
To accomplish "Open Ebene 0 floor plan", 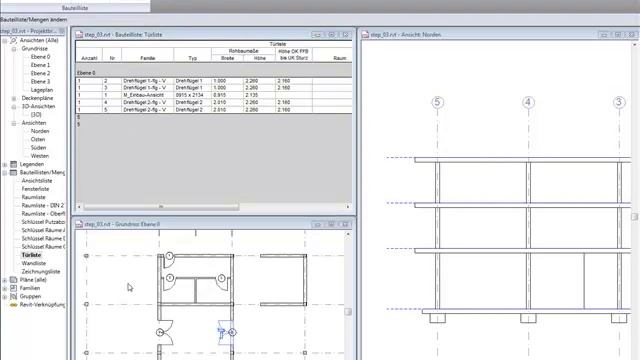I will coord(40,57).
